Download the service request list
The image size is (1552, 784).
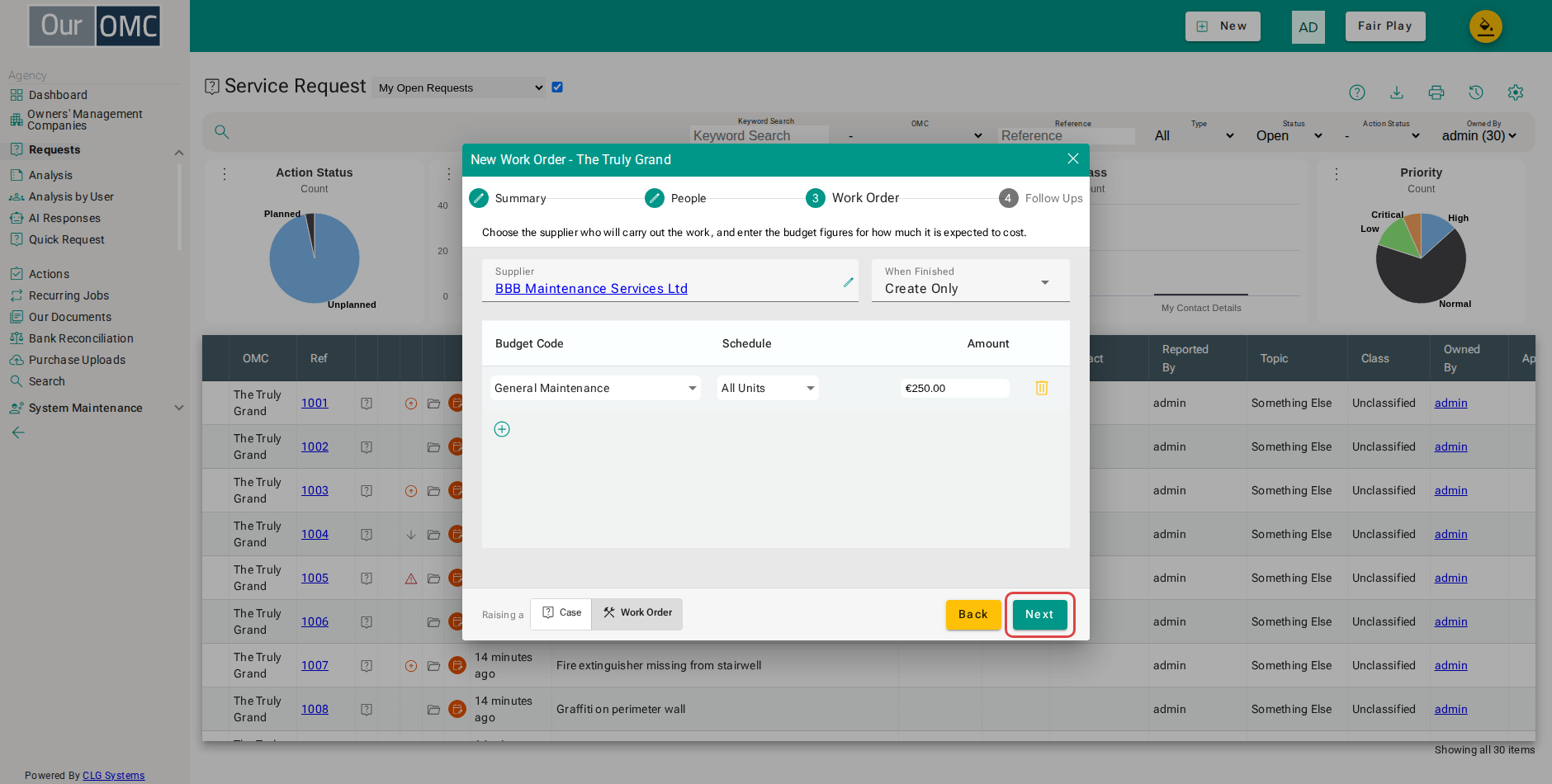1397,92
